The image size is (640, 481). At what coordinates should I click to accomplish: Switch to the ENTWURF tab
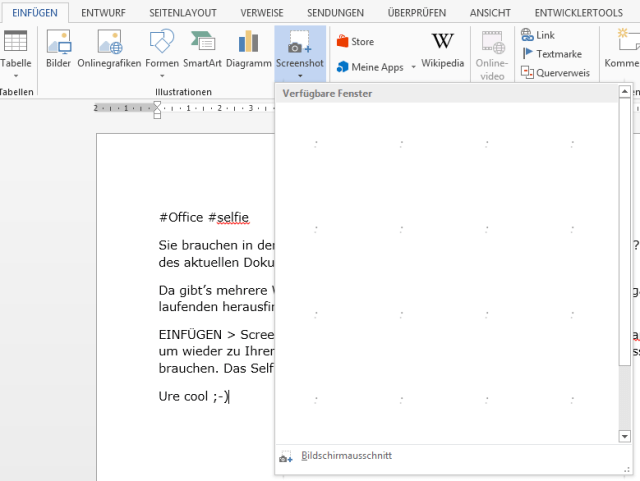(103, 12)
